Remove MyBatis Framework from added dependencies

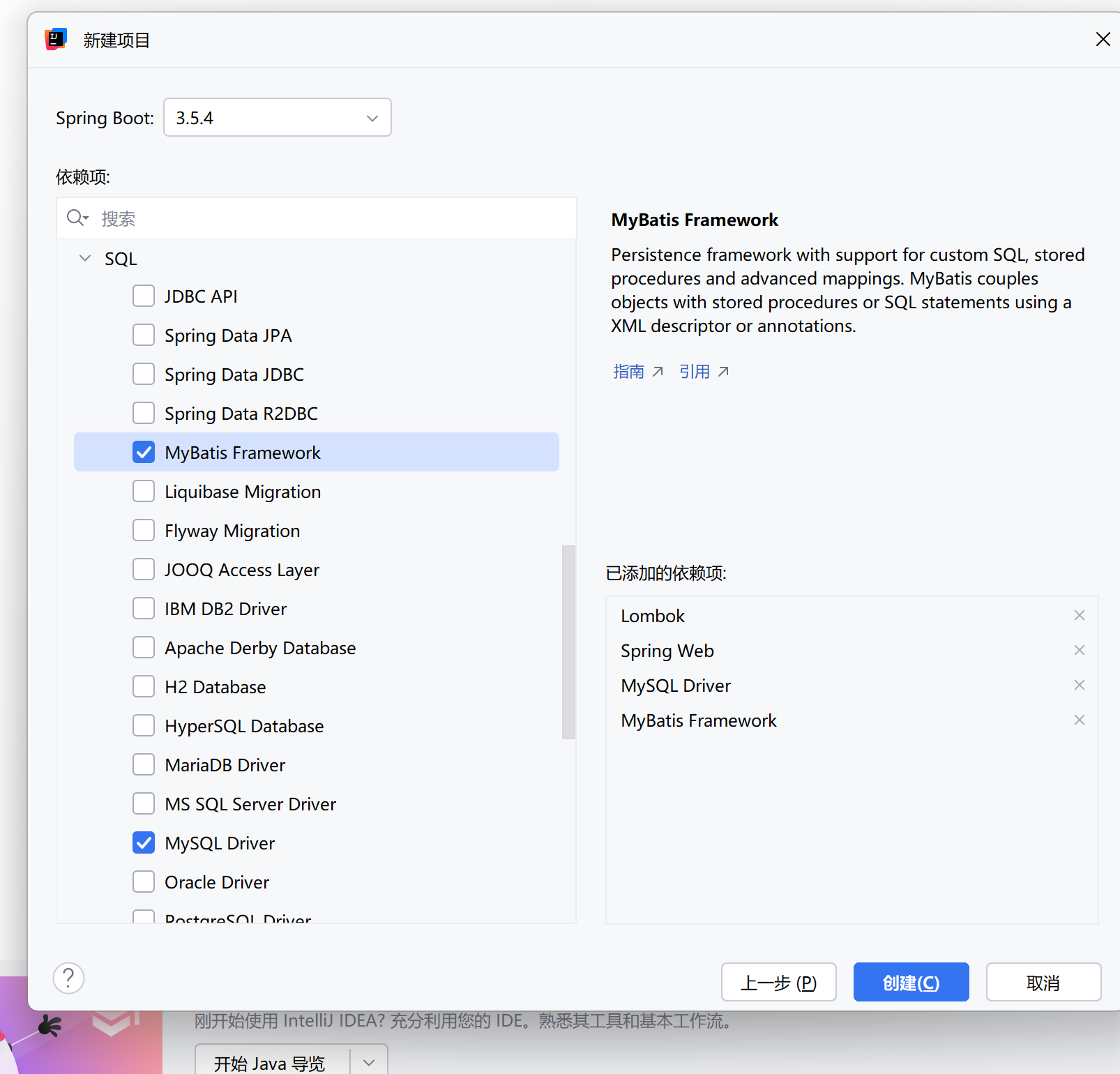tap(1079, 720)
